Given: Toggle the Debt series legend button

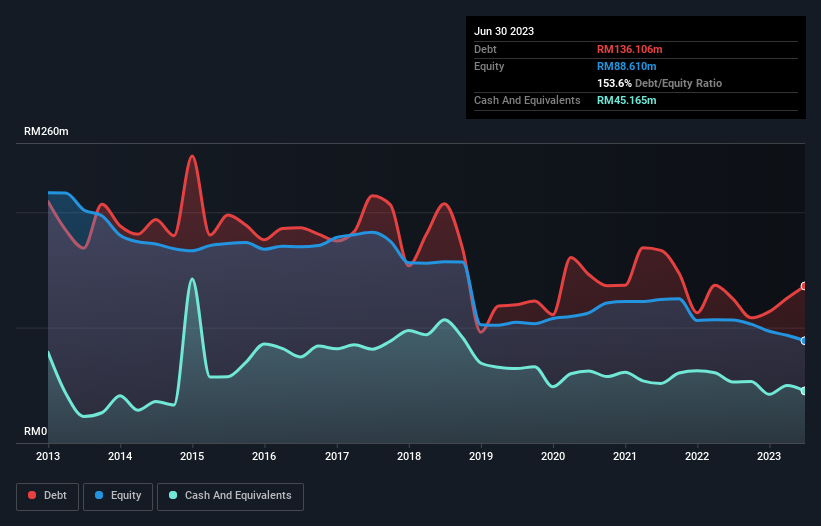Looking at the screenshot, I should tap(48, 496).
